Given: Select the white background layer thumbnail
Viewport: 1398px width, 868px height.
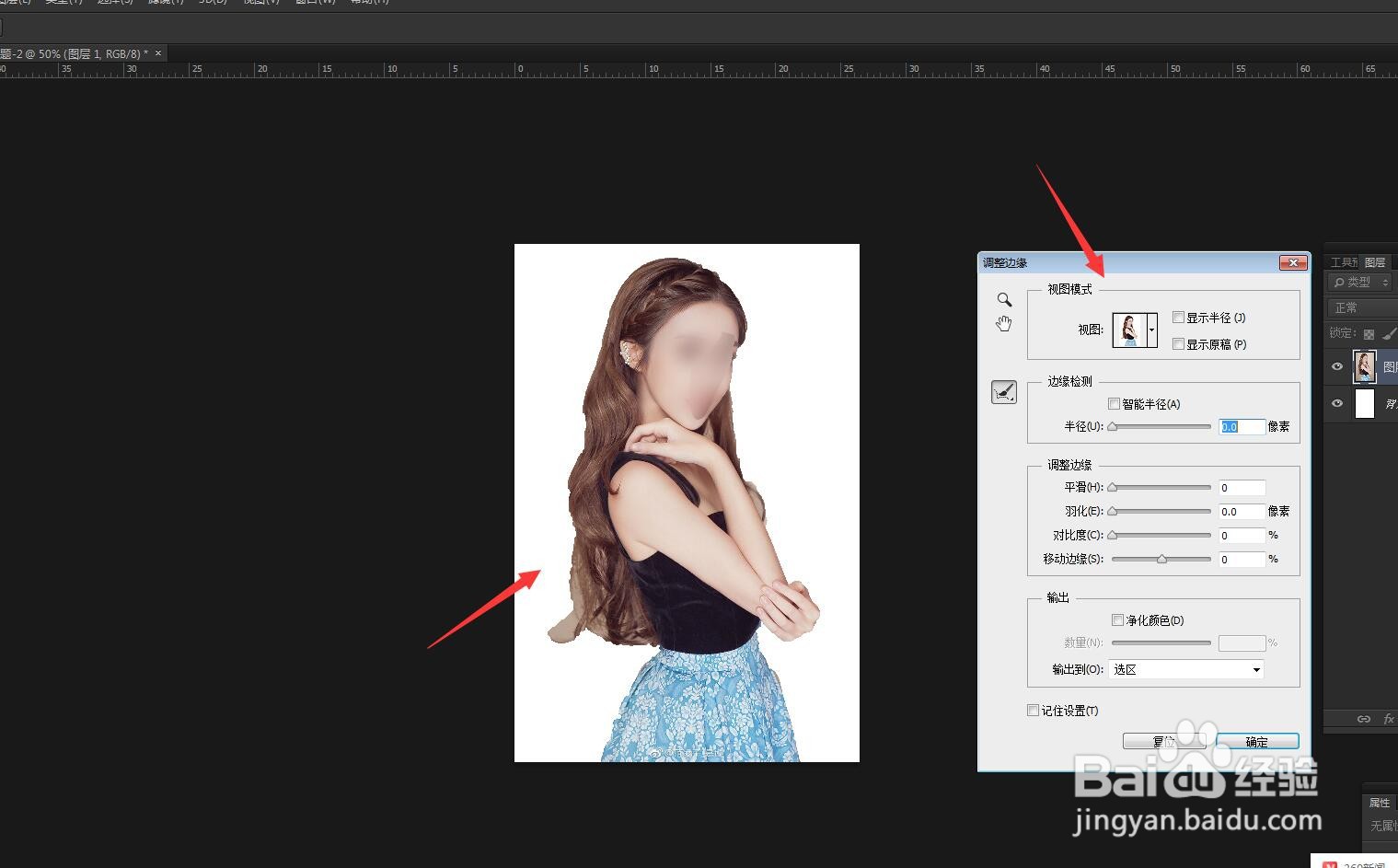Looking at the screenshot, I should tap(1364, 403).
